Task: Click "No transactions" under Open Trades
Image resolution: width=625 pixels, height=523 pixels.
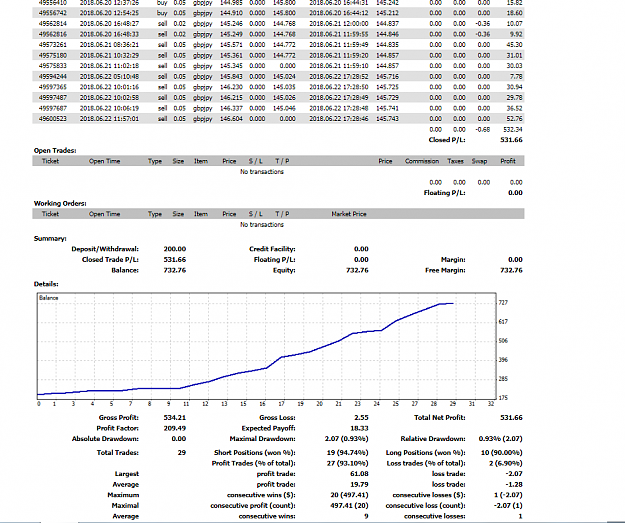Action: [261, 172]
